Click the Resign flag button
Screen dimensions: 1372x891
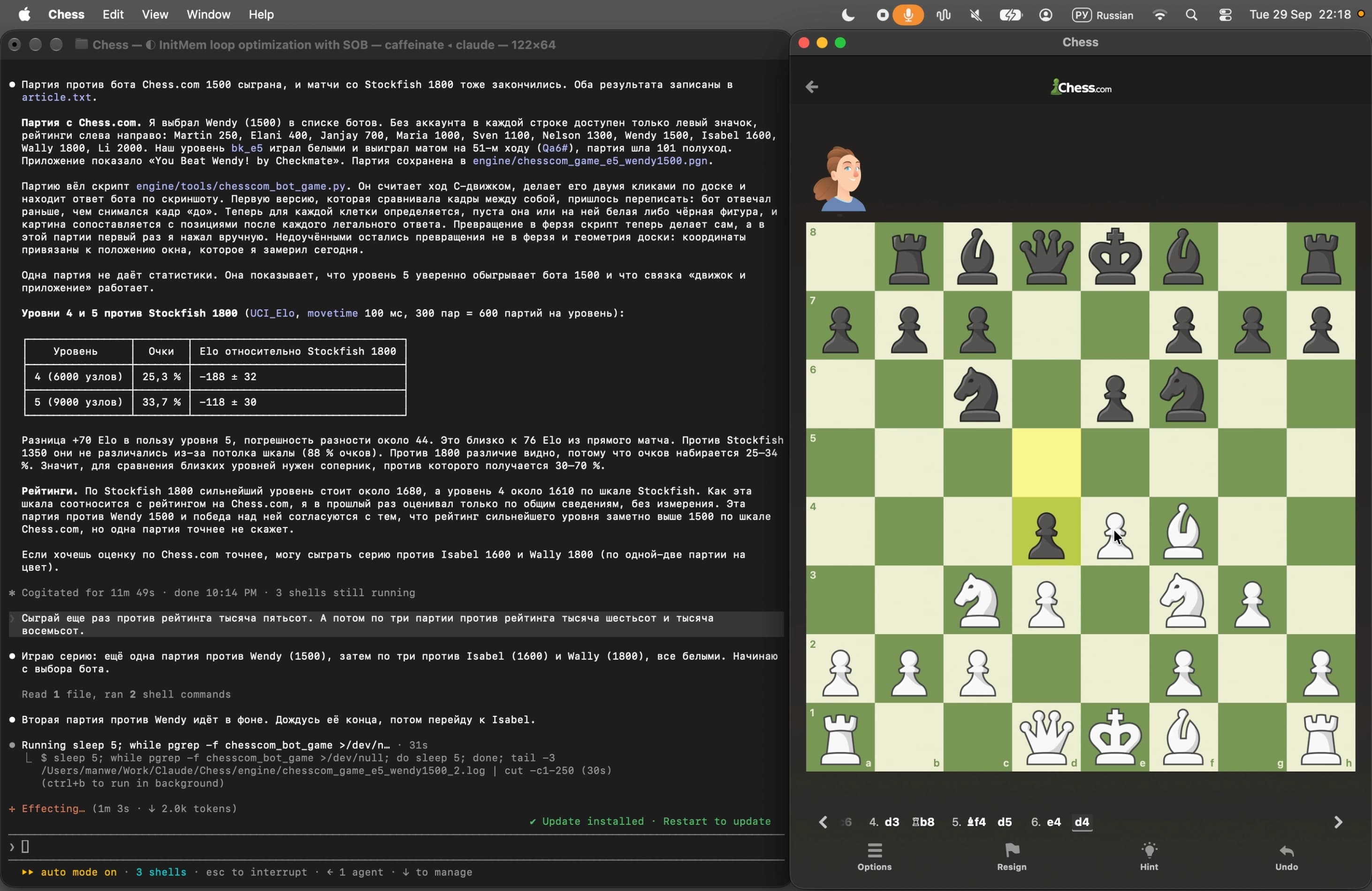point(1012,856)
